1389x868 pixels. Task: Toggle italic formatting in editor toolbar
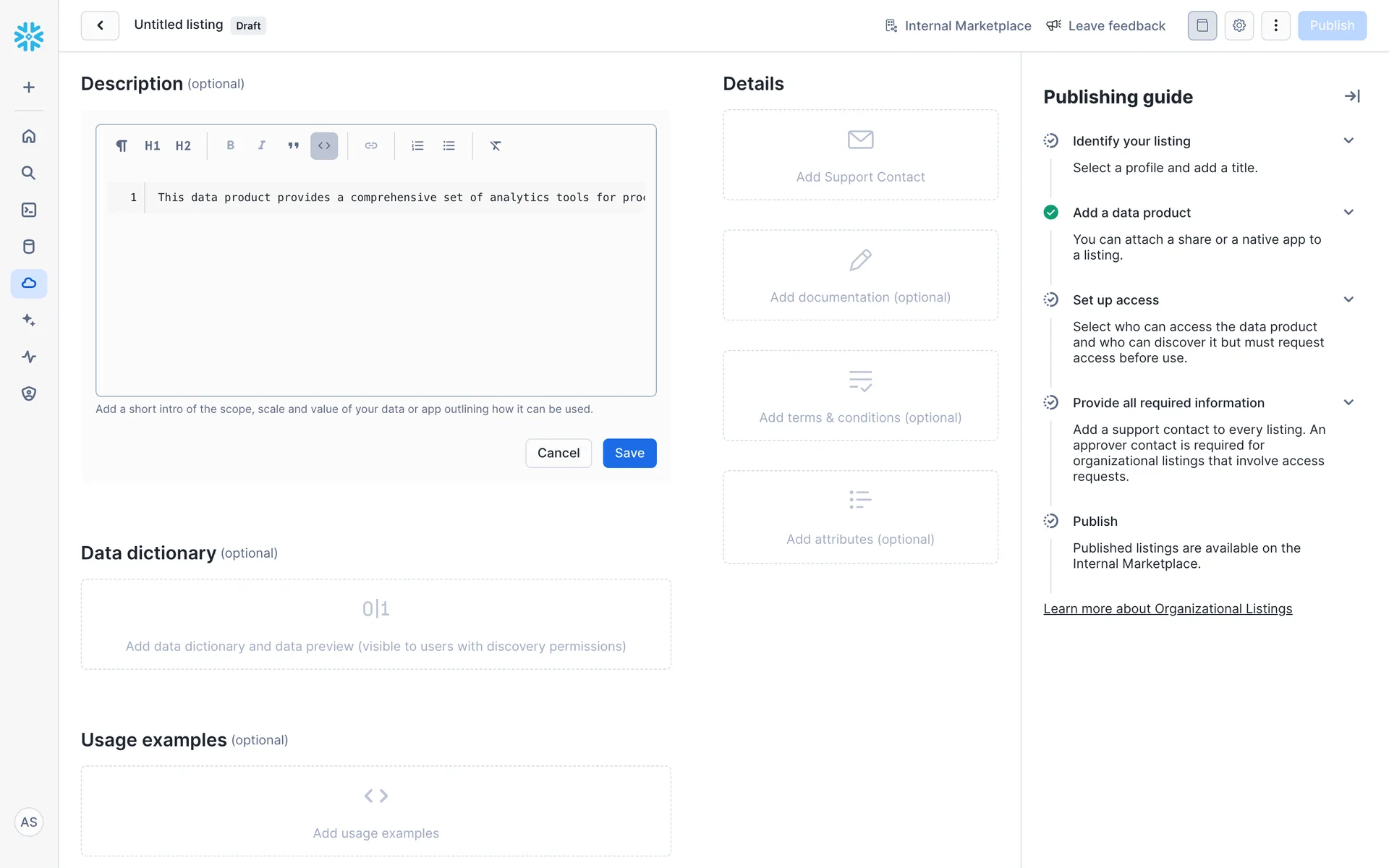[x=261, y=145]
